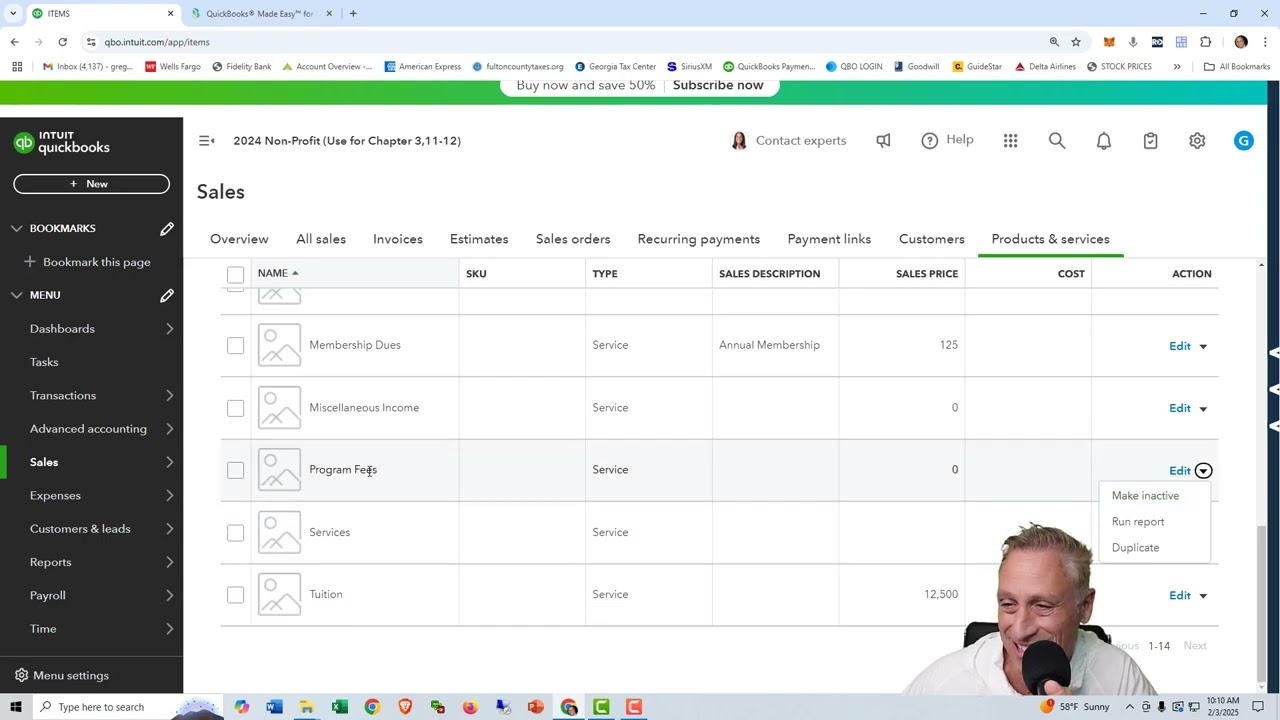Open the announcements megaphone icon
This screenshot has height=720, width=1280.
click(x=883, y=141)
